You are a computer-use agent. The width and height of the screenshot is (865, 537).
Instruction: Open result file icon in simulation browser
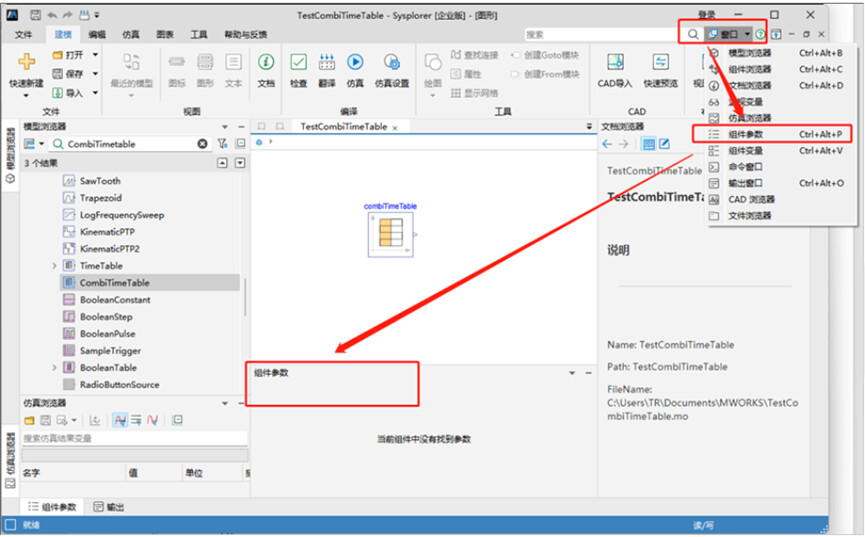click(29, 421)
